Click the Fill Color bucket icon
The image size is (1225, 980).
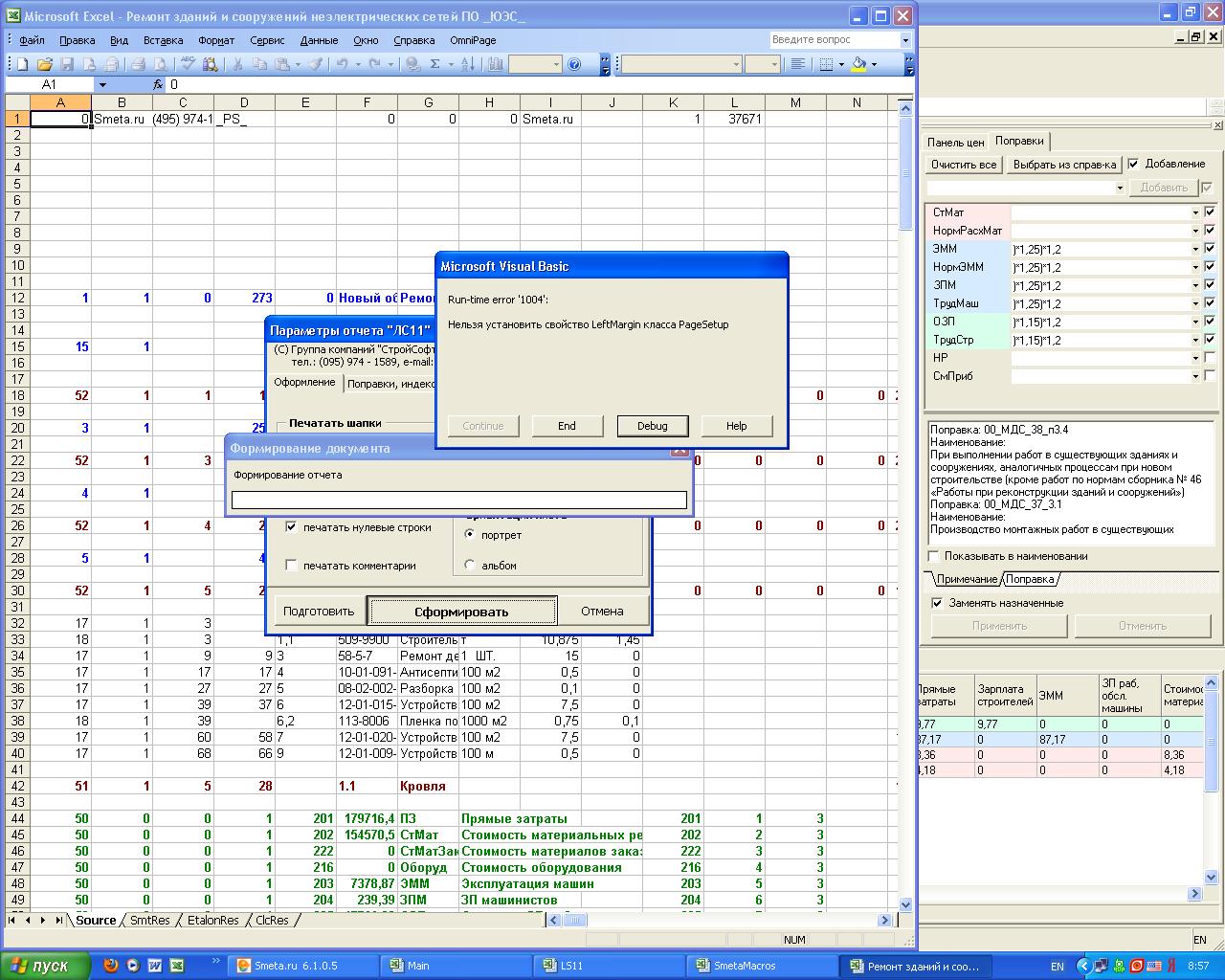(858, 64)
